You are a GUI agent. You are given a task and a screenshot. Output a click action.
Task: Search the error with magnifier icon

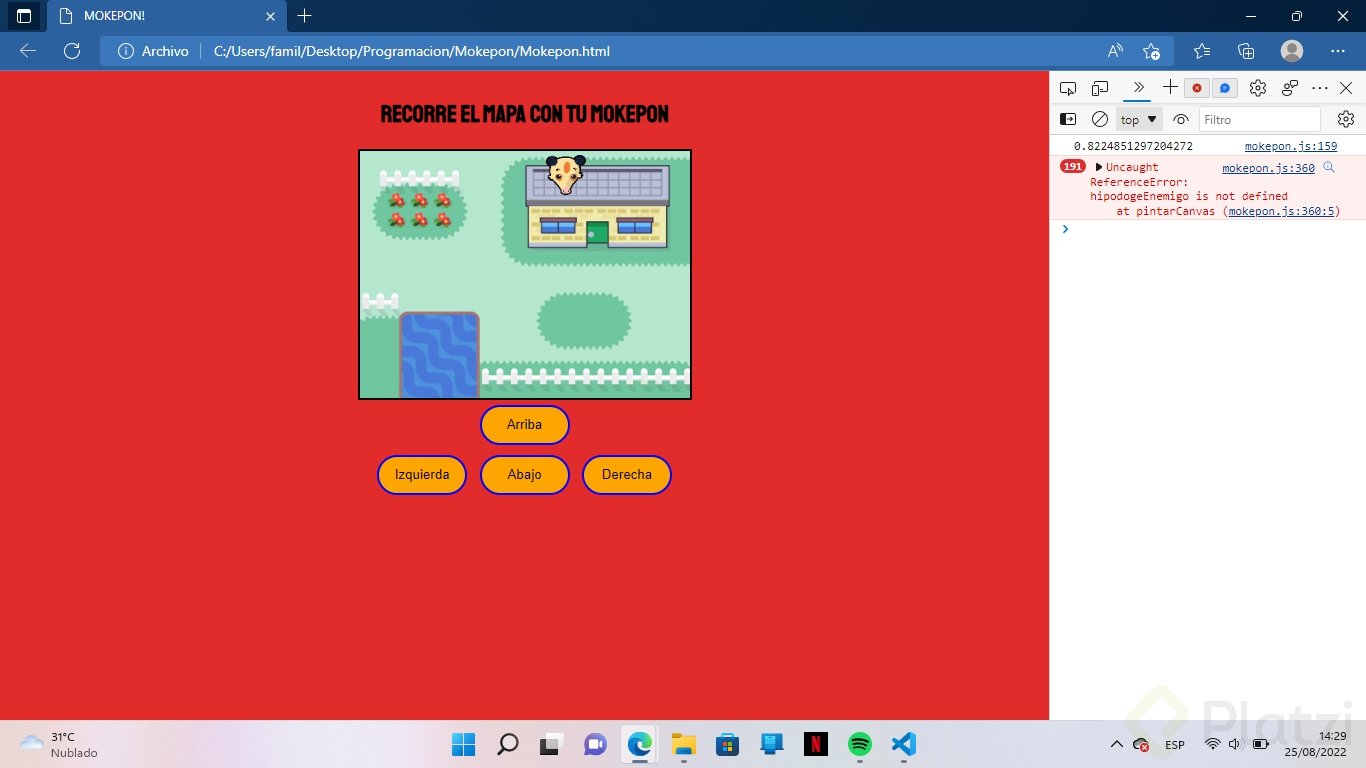[1329, 167]
